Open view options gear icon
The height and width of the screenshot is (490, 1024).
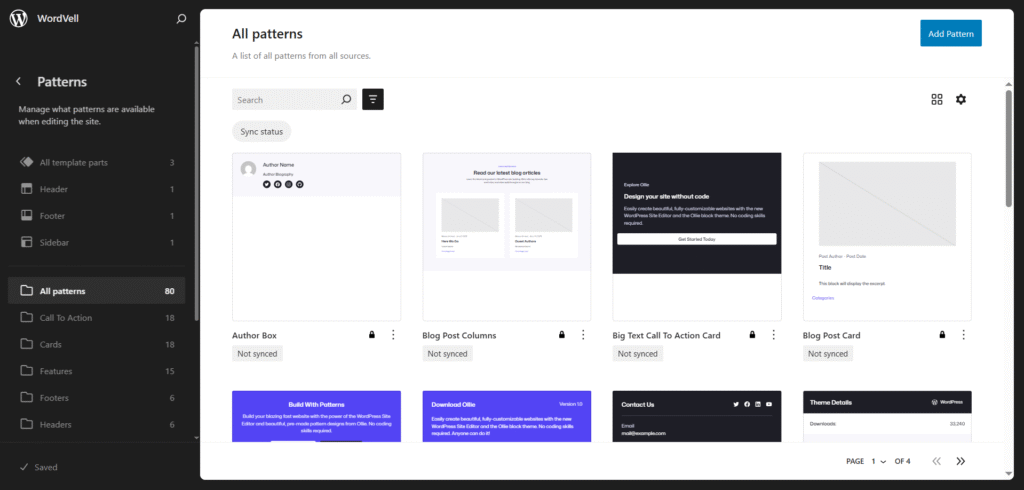point(961,99)
